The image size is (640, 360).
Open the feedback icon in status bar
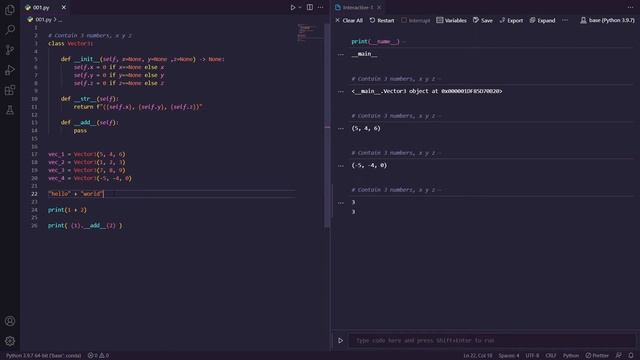pyautogui.click(x=619, y=356)
